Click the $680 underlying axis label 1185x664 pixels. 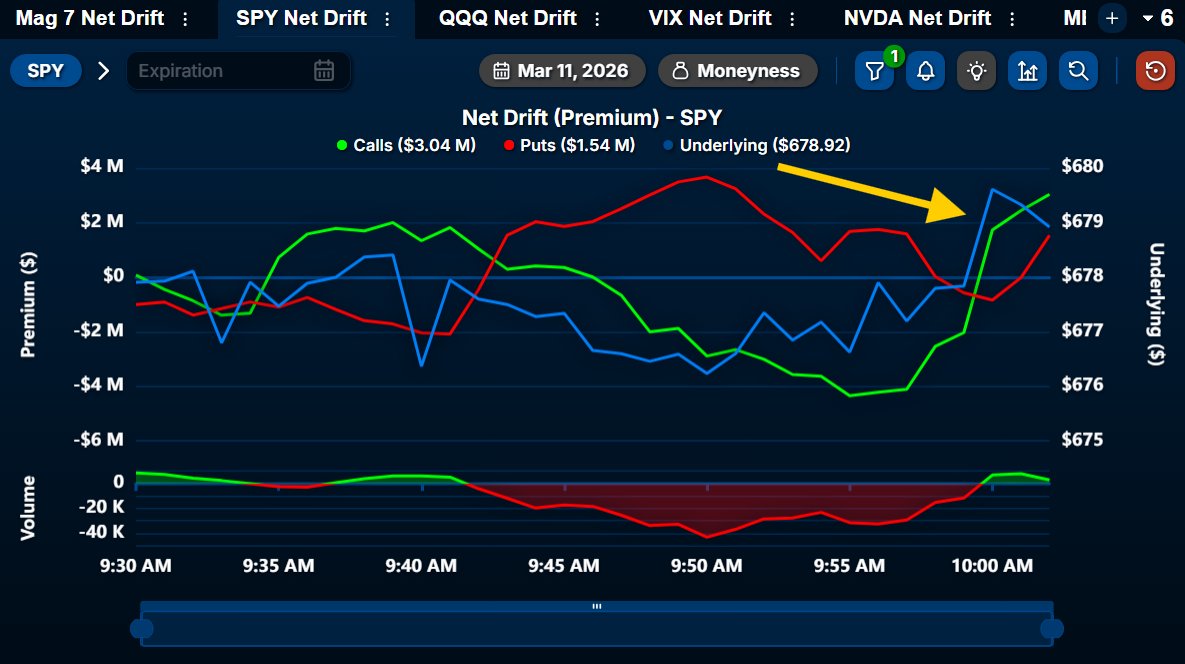[x=1082, y=166]
